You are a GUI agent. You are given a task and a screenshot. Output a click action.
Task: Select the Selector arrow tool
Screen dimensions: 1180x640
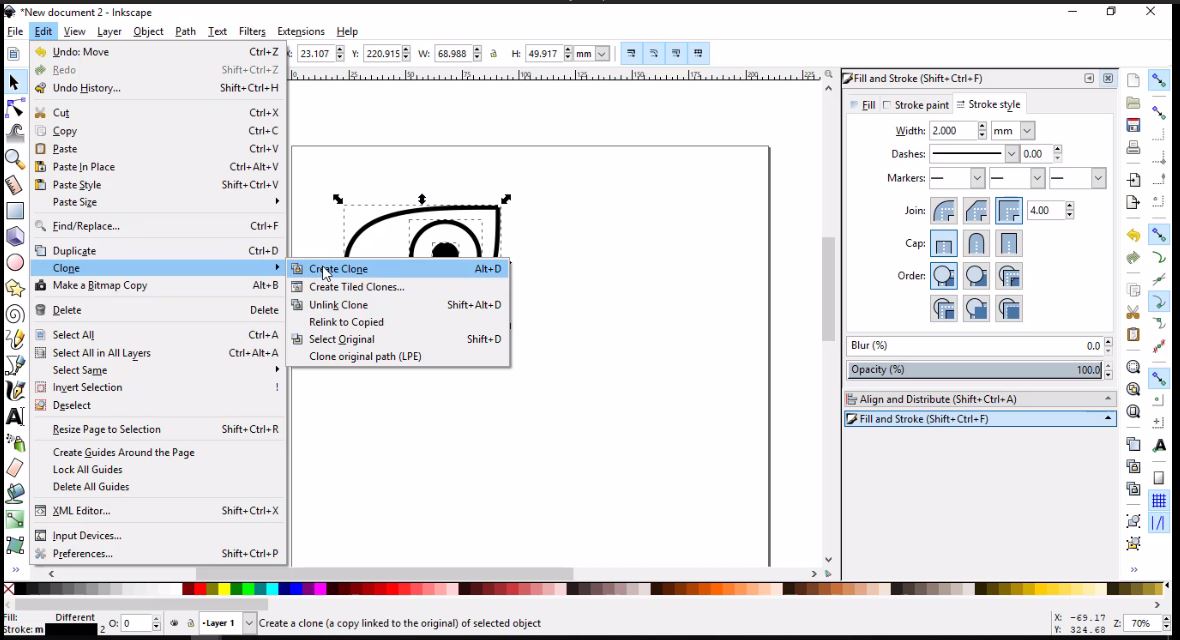tap(14, 82)
